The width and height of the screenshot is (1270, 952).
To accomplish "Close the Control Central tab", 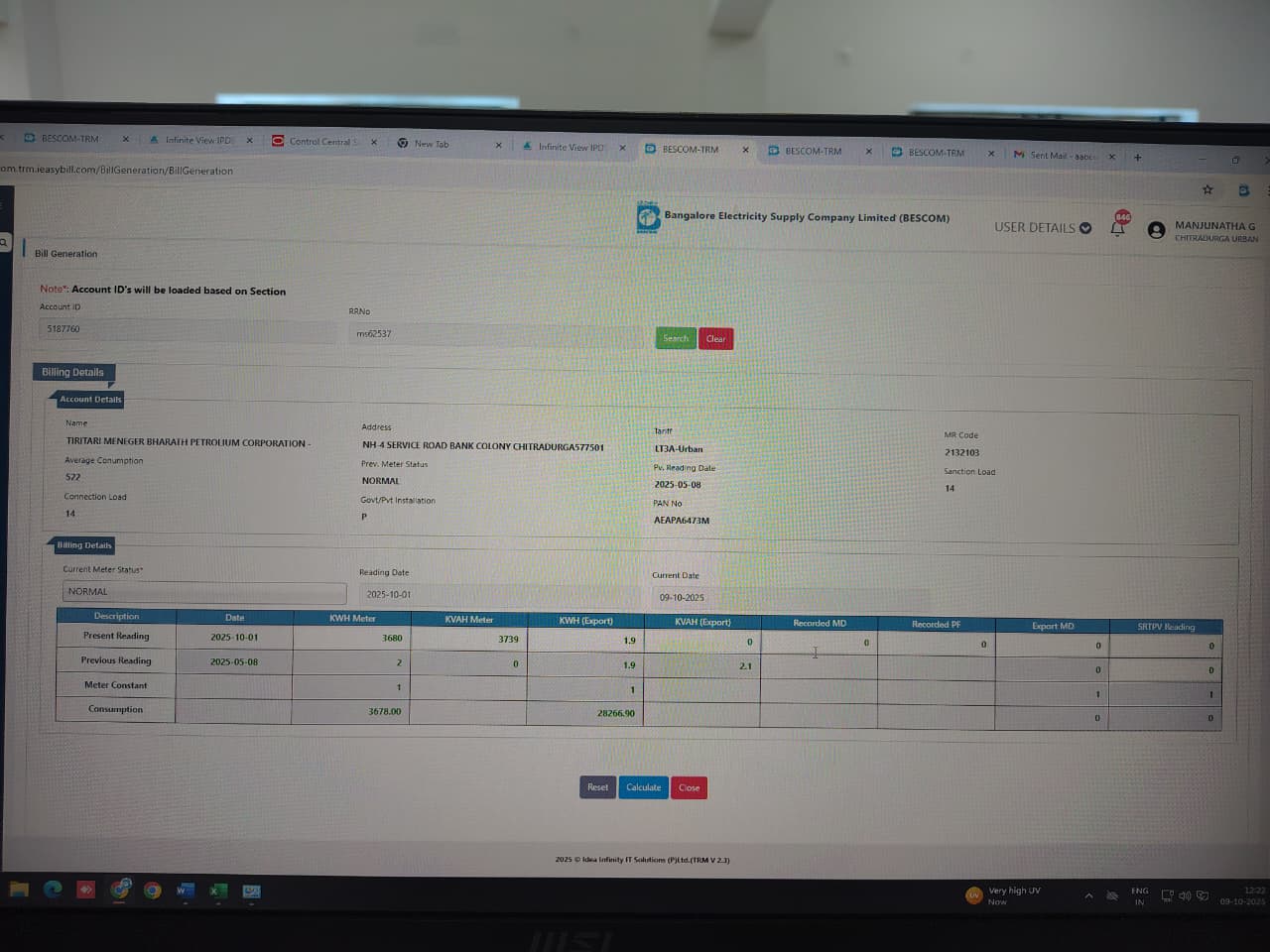I will 374,142.
